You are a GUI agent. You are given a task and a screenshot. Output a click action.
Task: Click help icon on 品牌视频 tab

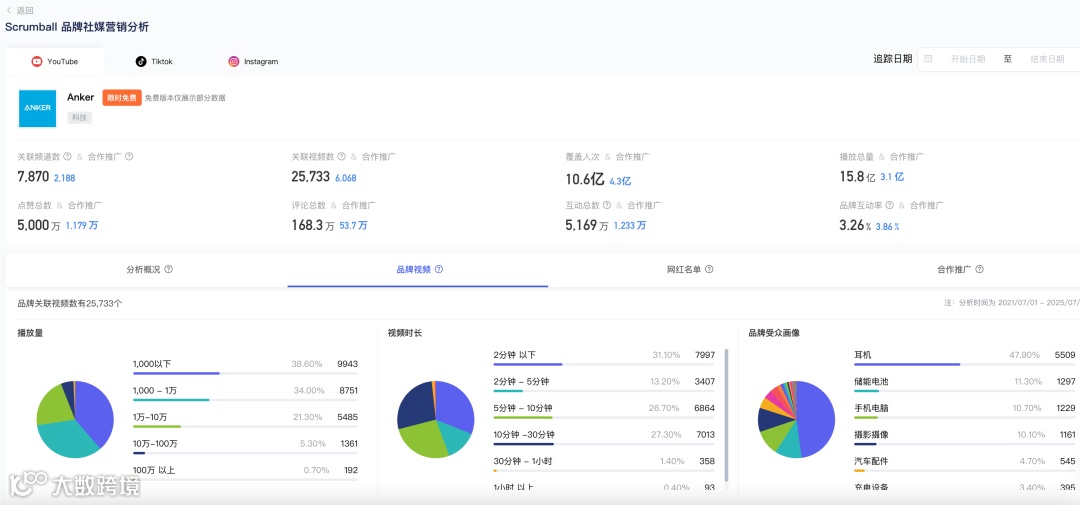(439, 269)
